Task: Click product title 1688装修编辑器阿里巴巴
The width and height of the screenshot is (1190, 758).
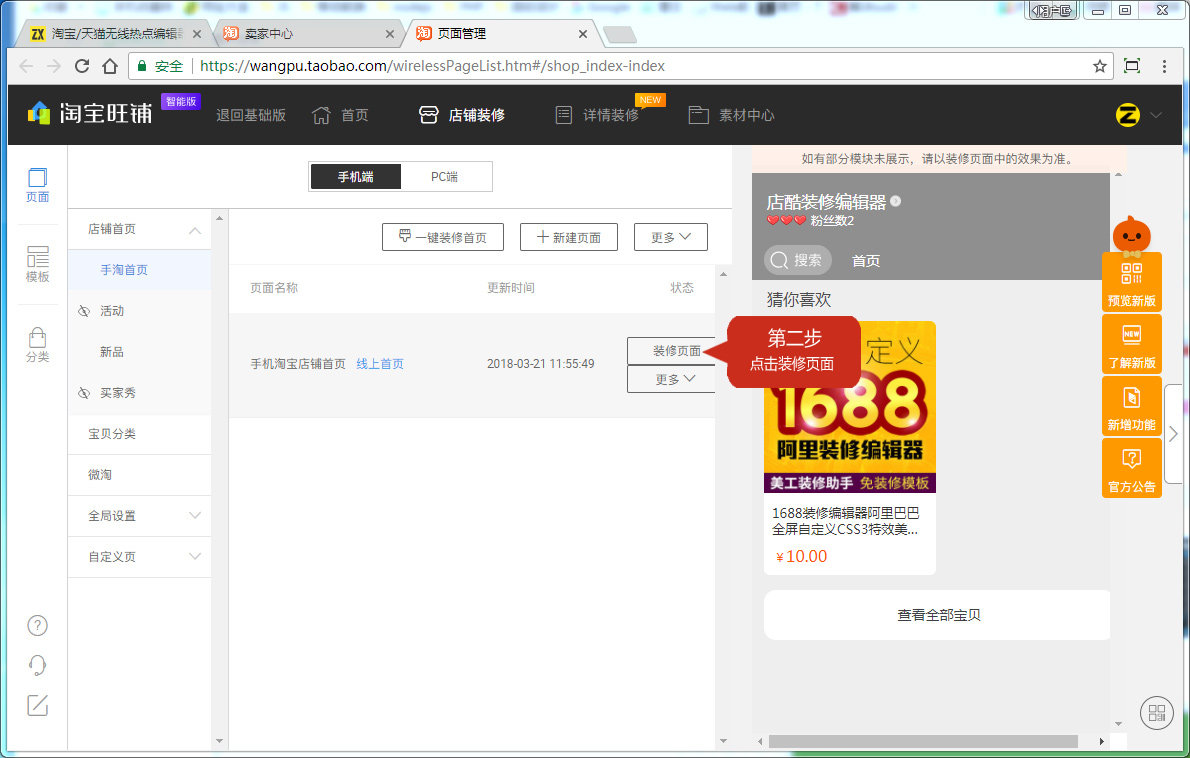Action: tap(845, 521)
